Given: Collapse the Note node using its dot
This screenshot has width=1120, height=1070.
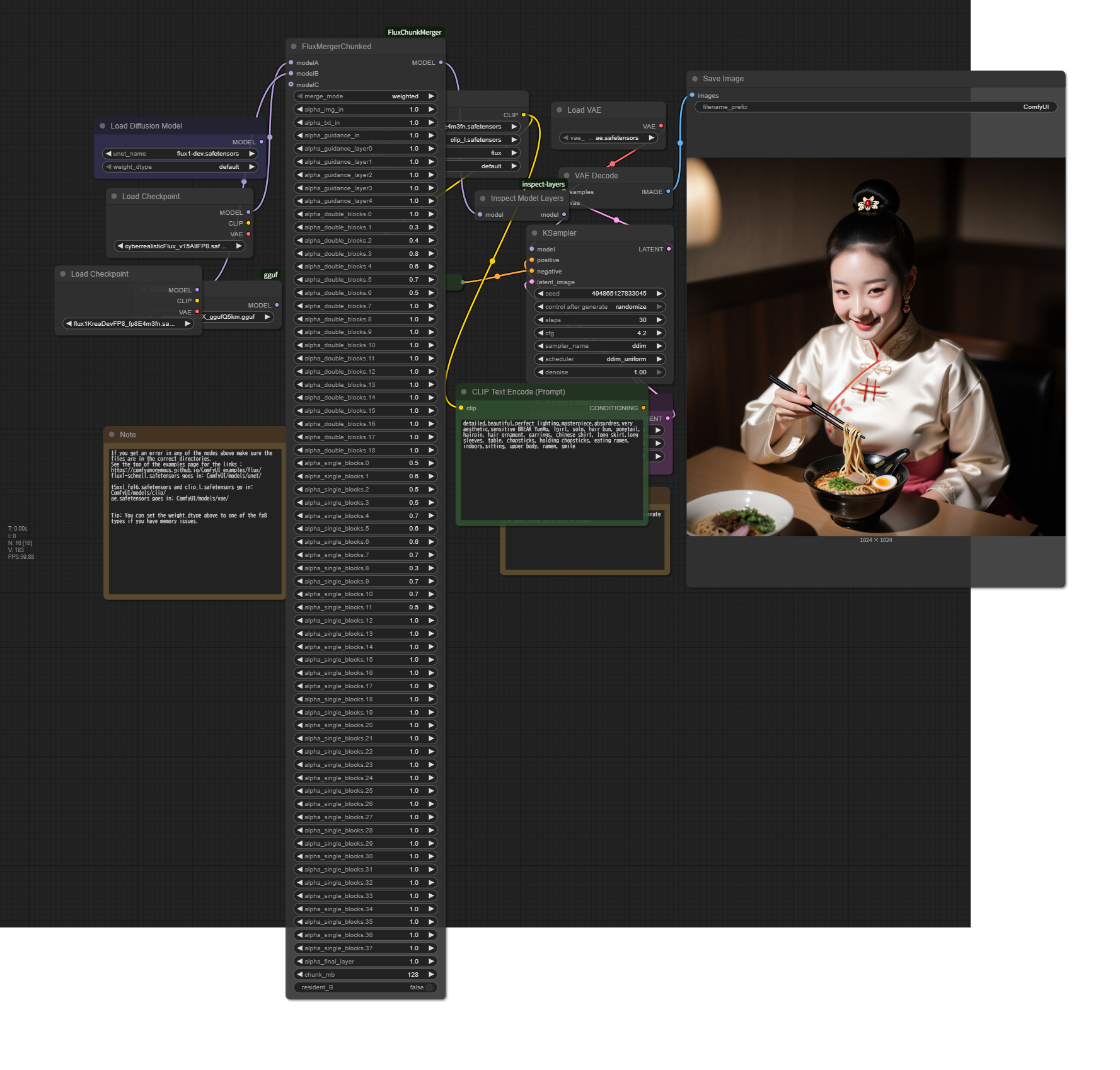Looking at the screenshot, I should pyautogui.click(x=112, y=435).
